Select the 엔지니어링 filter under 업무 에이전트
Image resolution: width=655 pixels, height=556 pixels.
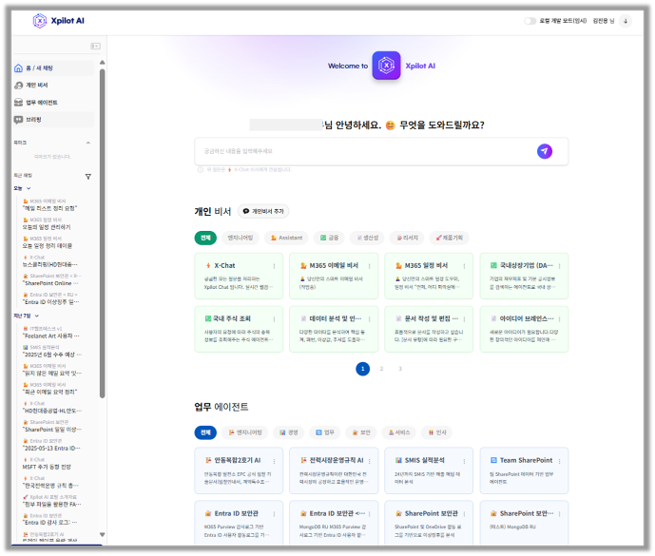(245, 432)
